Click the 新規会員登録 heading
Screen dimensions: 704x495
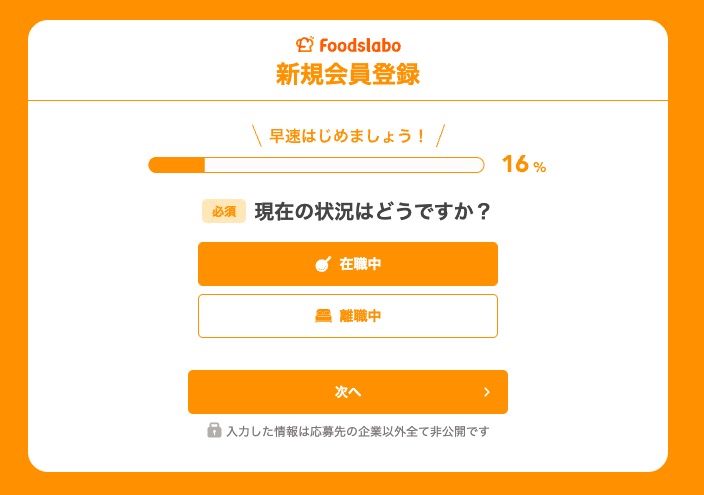tap(348, 74)
